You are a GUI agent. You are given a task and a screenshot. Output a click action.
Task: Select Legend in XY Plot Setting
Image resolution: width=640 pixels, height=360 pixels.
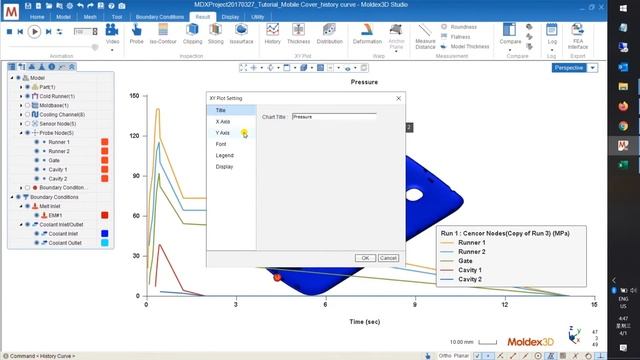[x=231, y=156]
